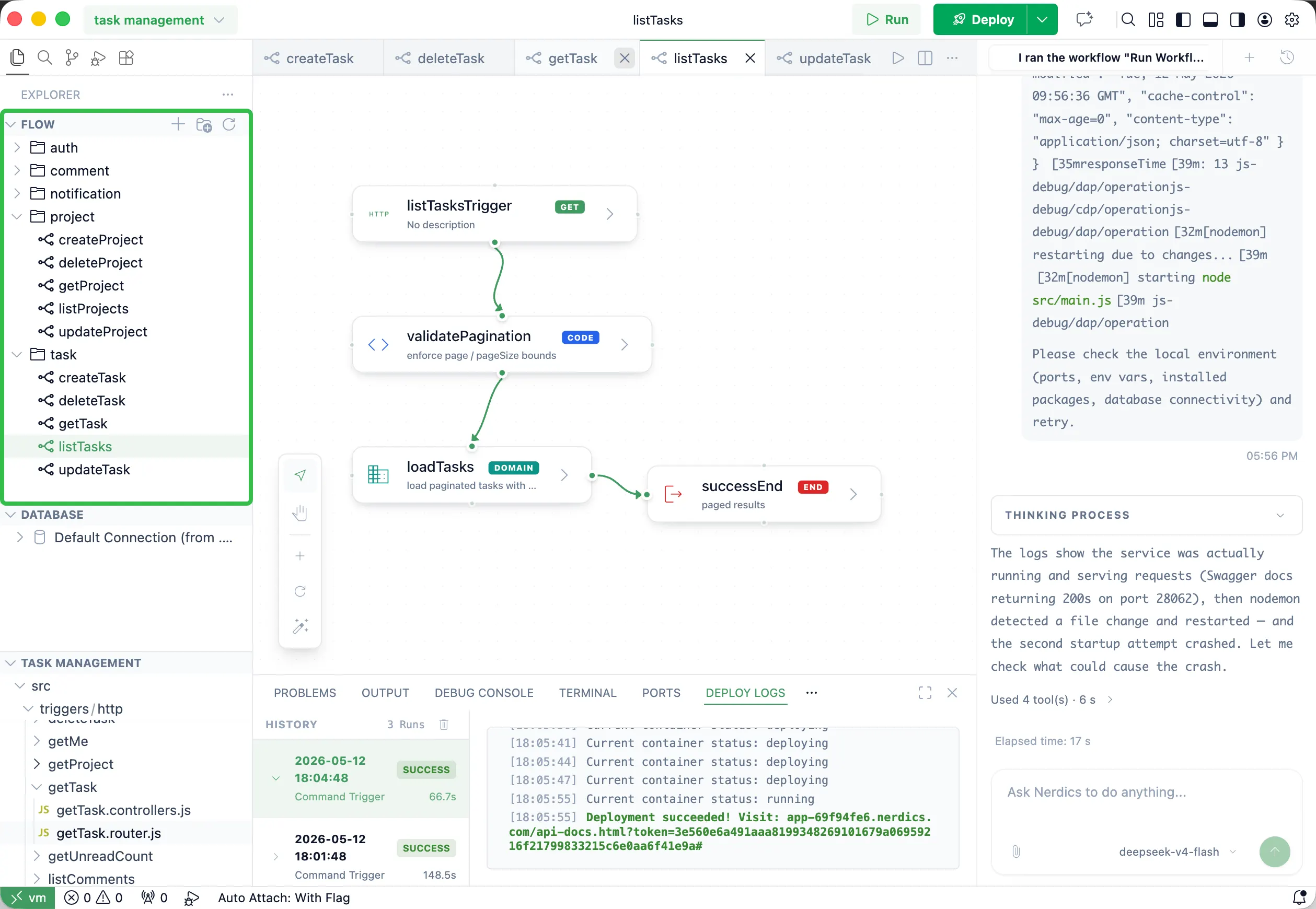The height and width of the screenshot is (909, 1316).
Task: Open notifications bell in status bar
Action: click(1299, 897)
